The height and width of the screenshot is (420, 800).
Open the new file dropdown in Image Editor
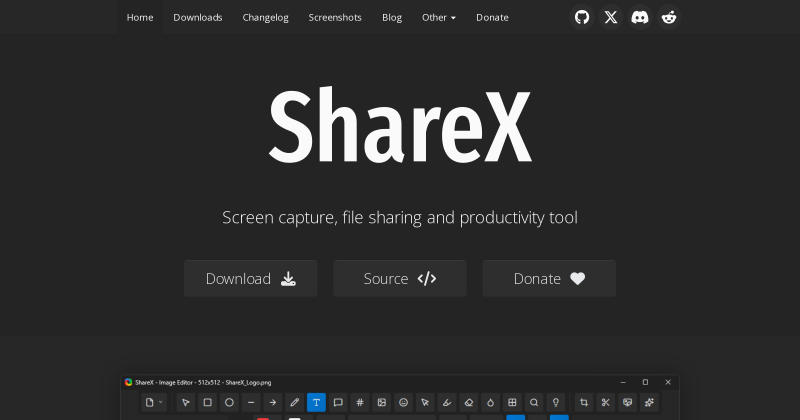[x=154, y=402]
